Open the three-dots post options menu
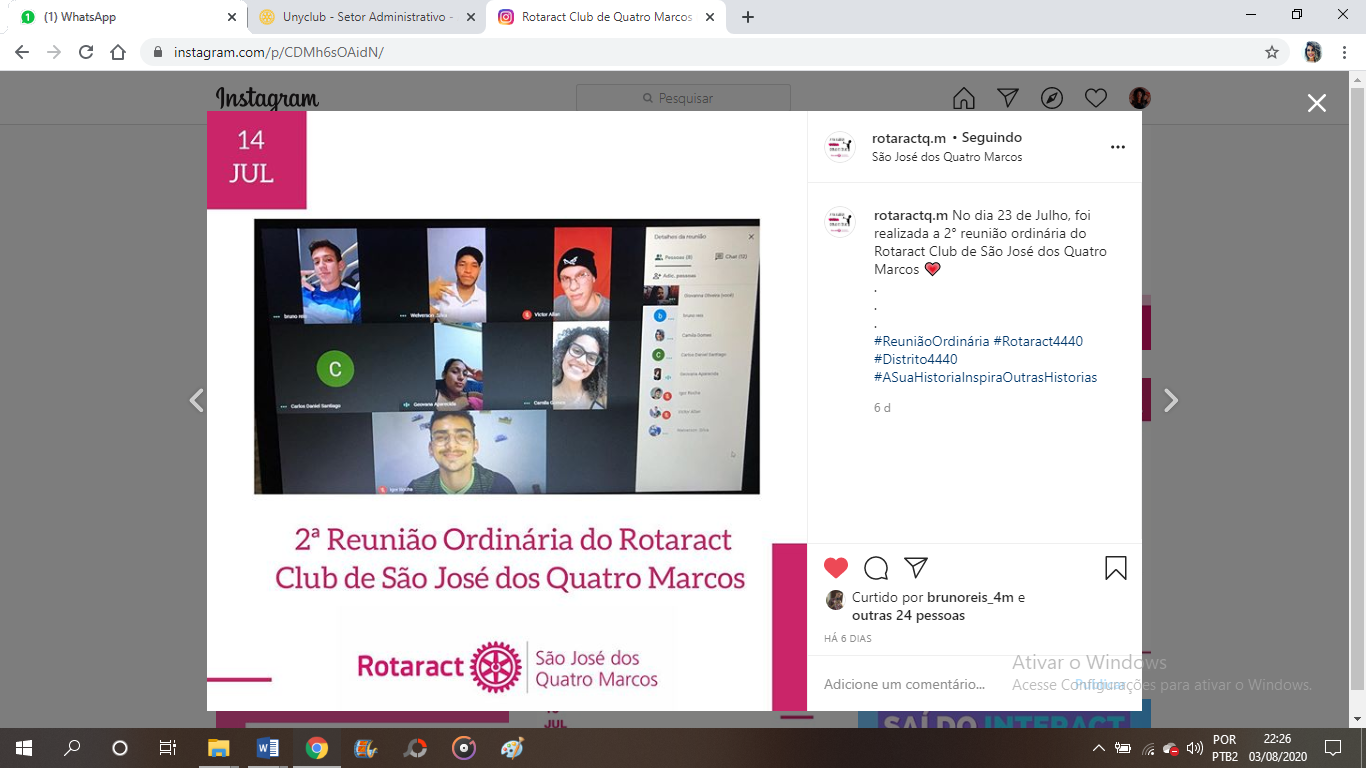Viewport: 1366px width, 768px height. click(1118, 147)
